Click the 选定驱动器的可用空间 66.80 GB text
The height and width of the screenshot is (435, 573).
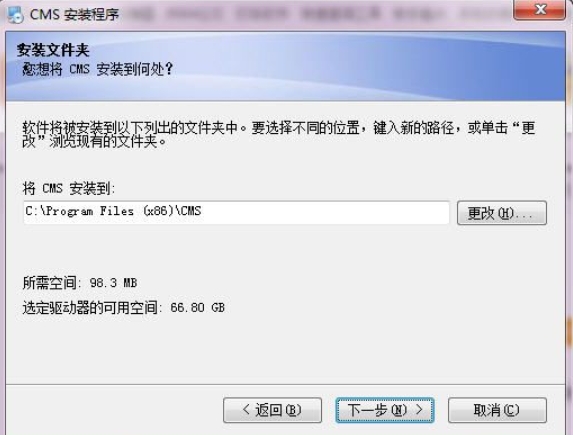click(x=124, y=307)
